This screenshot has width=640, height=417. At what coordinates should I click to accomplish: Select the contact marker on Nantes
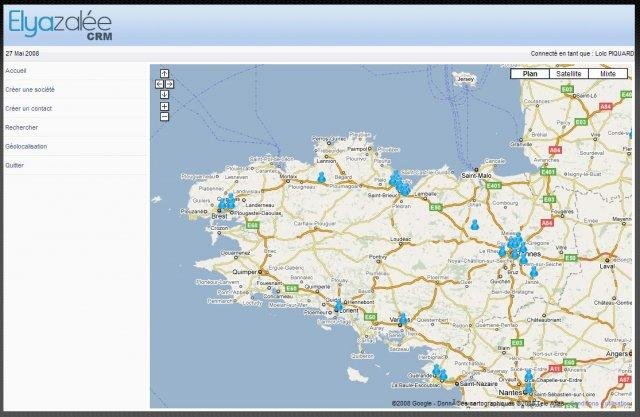528,388
